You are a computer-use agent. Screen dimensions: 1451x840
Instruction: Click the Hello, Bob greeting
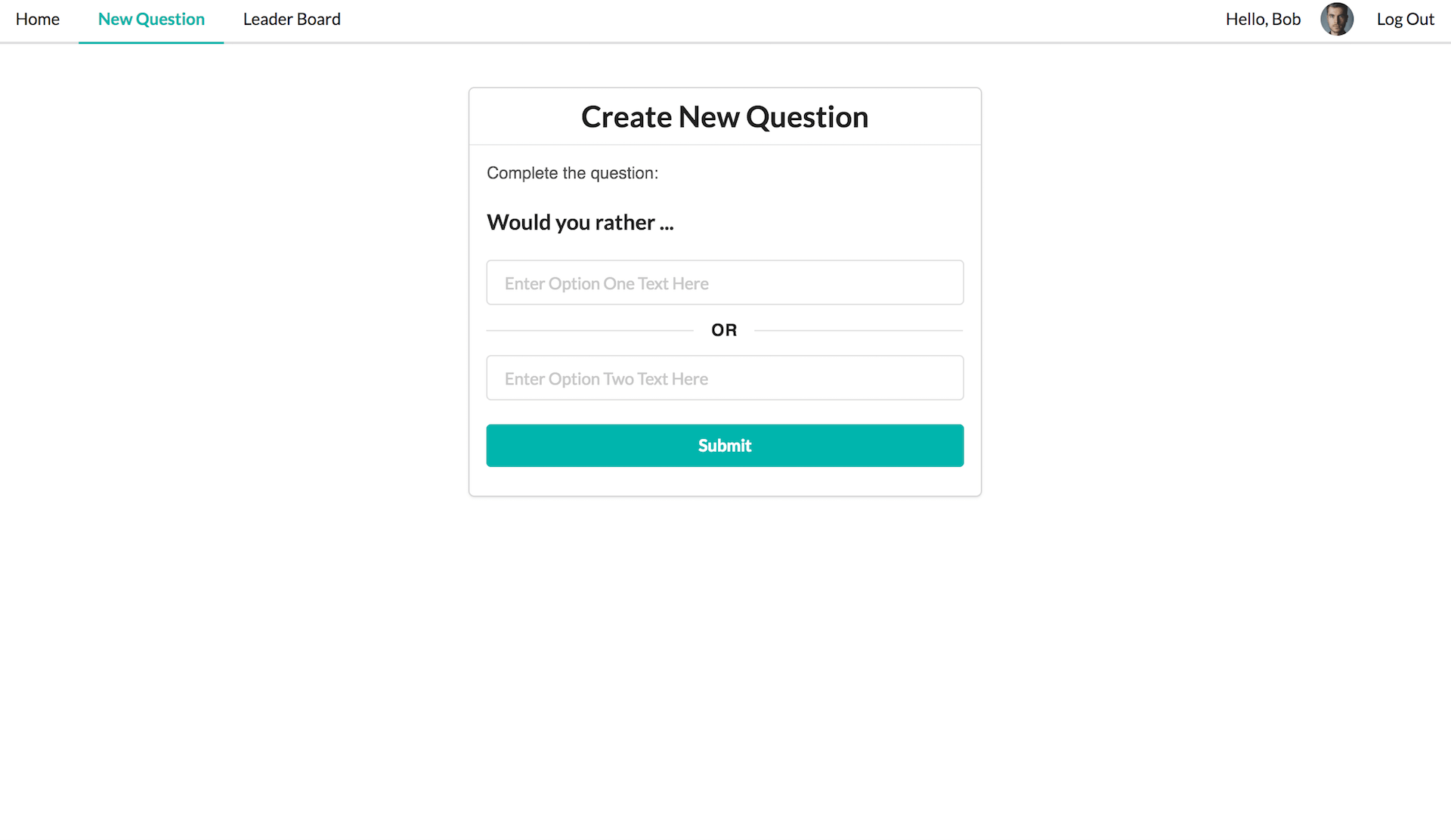(x=1263, y=20)
